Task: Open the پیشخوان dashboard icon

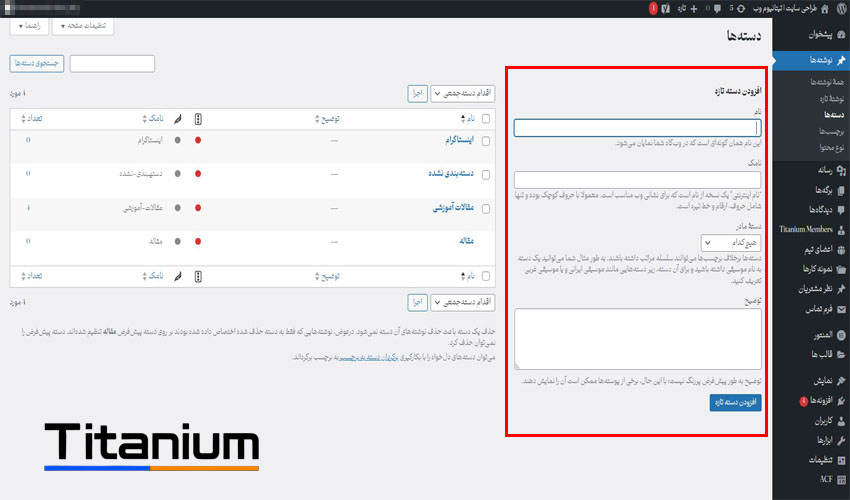Action: coord(841,35)
